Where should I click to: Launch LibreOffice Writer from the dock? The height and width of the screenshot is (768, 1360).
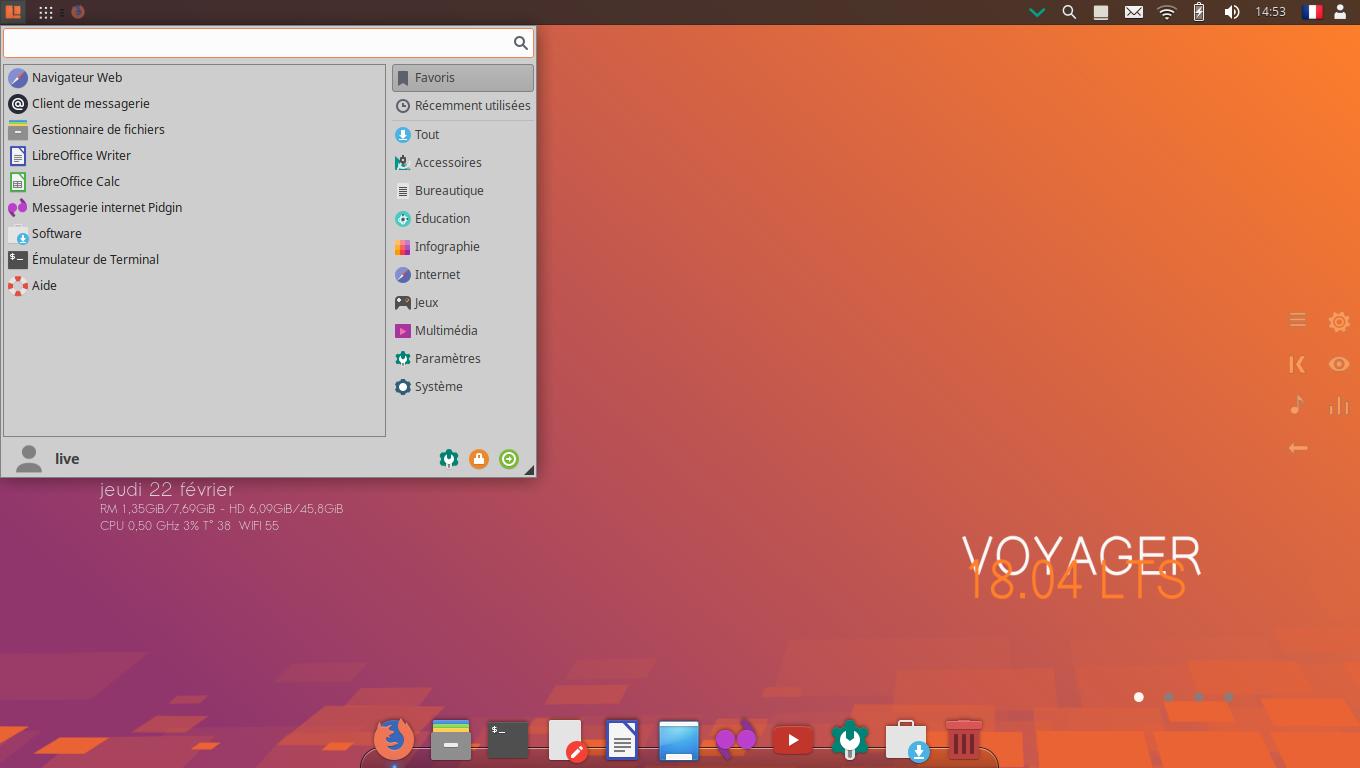622,741
